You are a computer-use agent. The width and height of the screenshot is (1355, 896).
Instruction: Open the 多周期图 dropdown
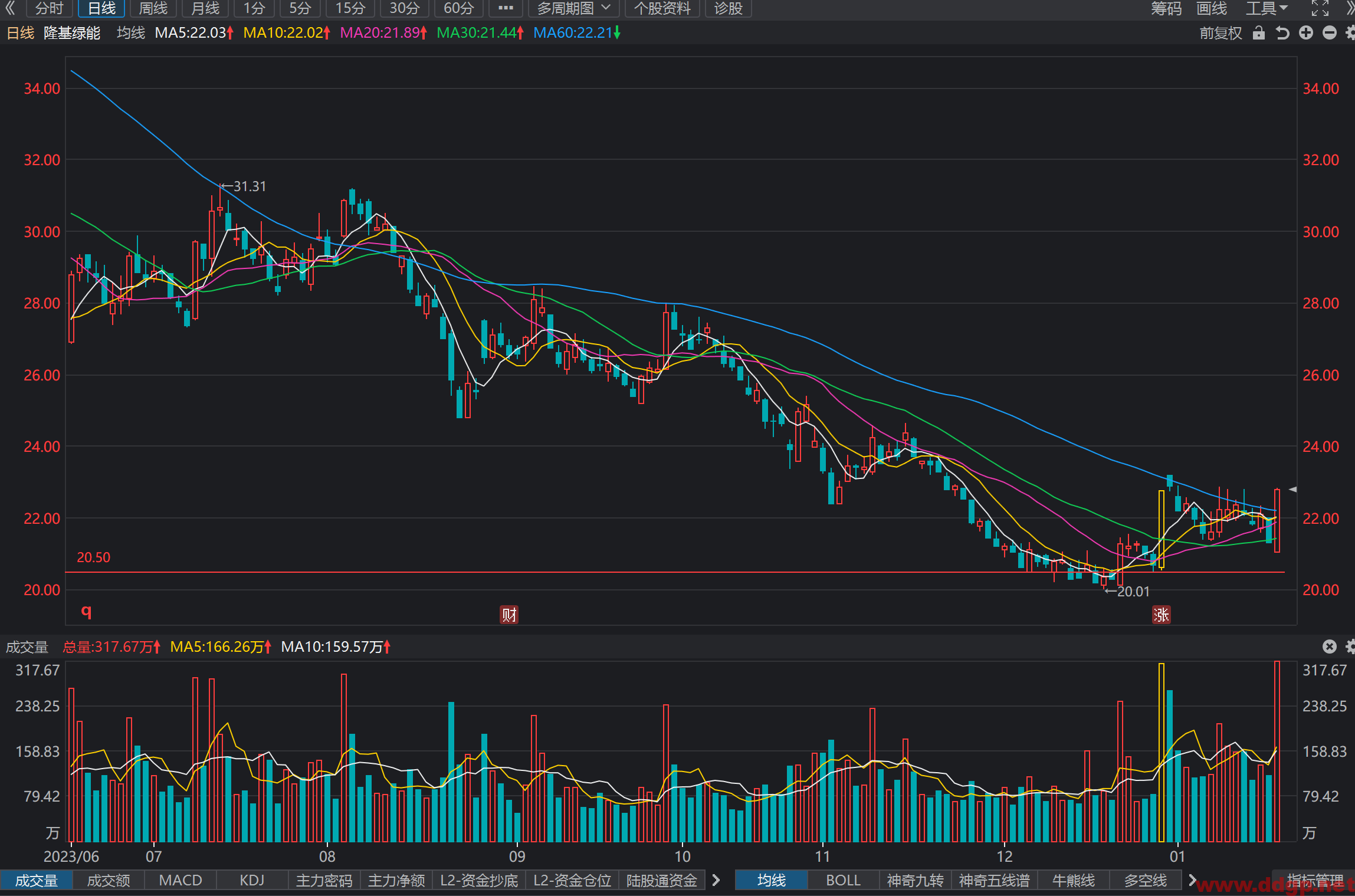point(573,8)
